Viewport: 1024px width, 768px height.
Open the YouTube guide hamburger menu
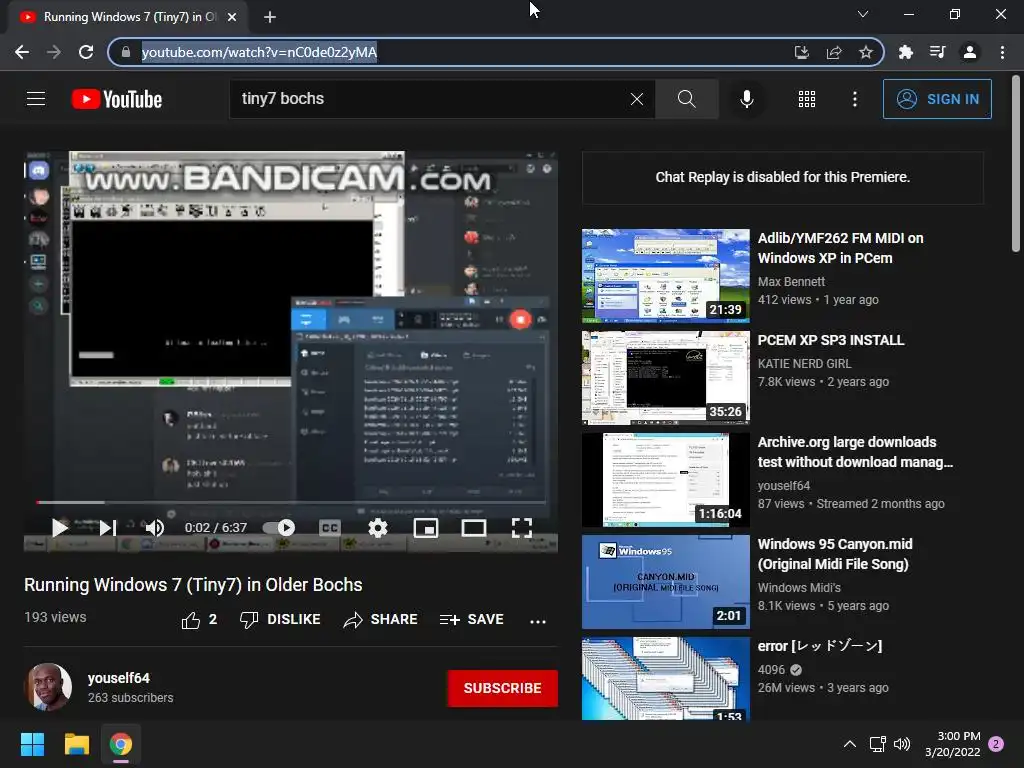click(36, 99)
